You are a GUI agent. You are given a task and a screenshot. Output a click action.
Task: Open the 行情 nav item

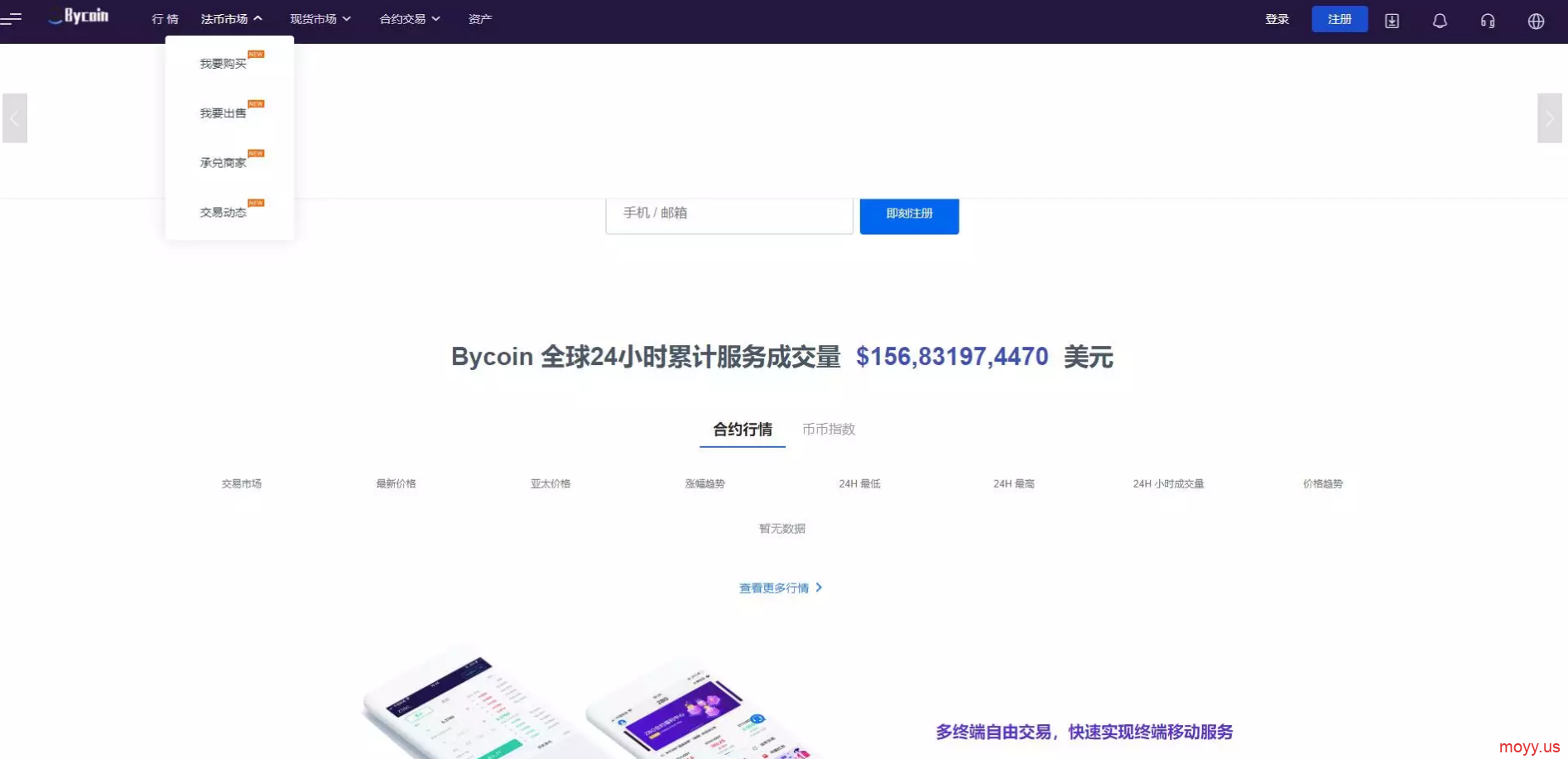(165, 18)
